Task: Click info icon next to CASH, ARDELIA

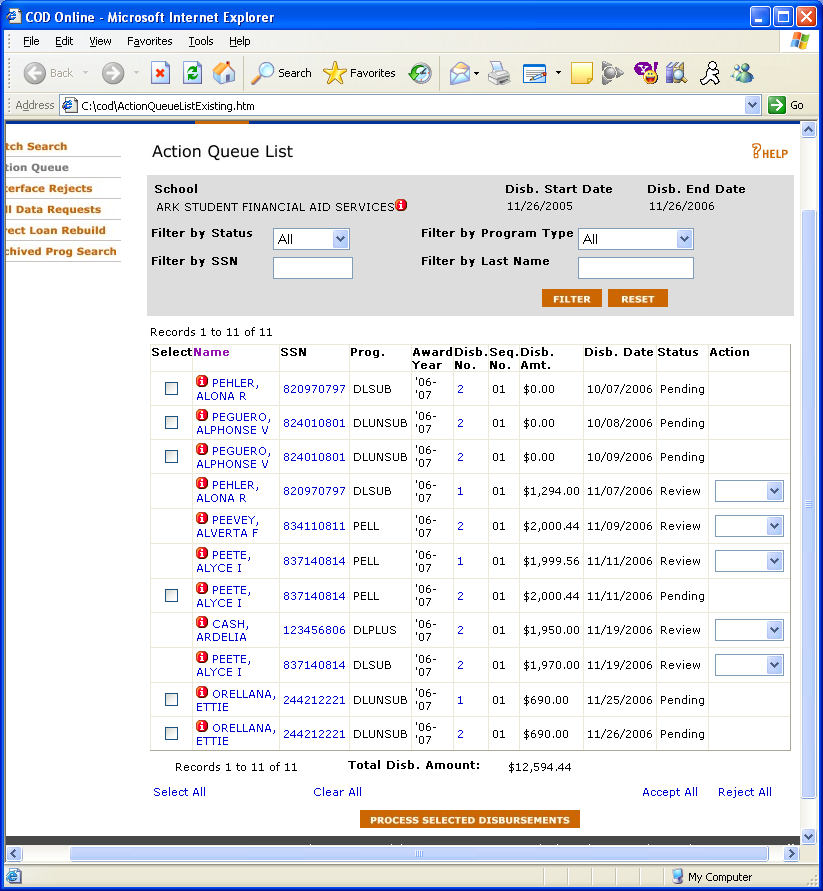Action: click(202, 623)
